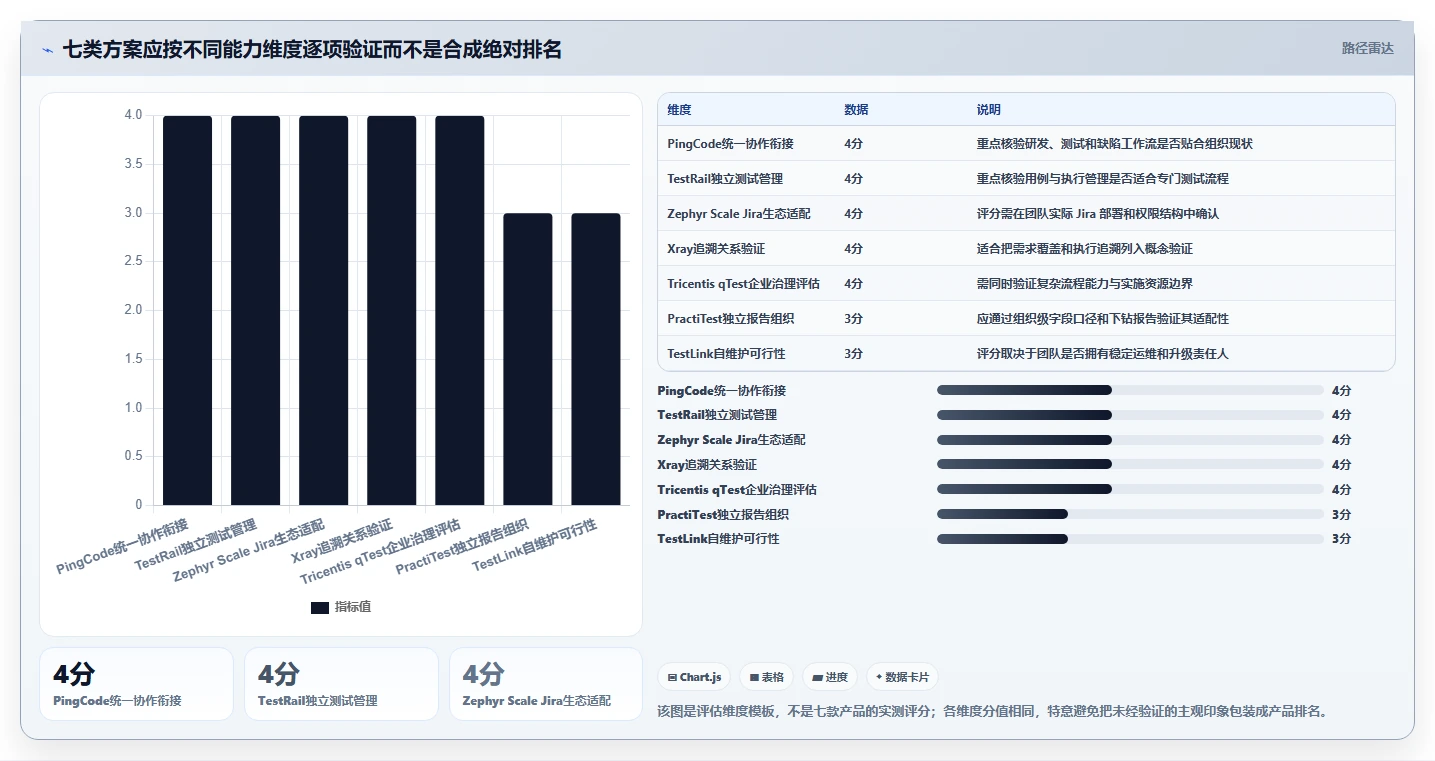The image size is (1435, 761).
Task: Click the TestRail progress bar
Action: [1130, 415]
